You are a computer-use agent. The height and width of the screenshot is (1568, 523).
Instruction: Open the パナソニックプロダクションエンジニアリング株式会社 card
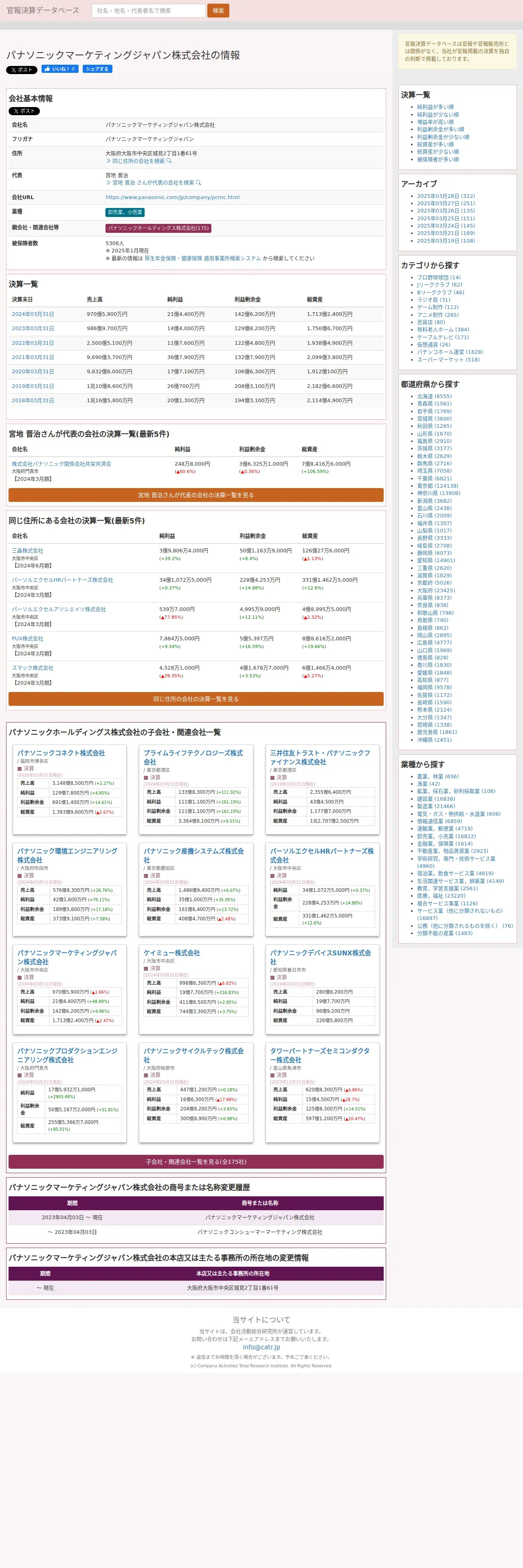pyautogui.click(x=67, y=1055)
